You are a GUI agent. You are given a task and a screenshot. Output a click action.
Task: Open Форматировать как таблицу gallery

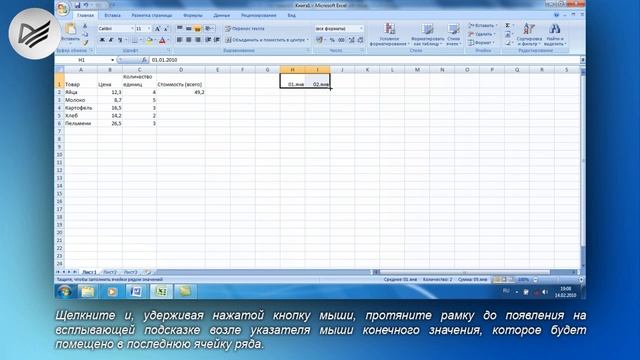427,34
